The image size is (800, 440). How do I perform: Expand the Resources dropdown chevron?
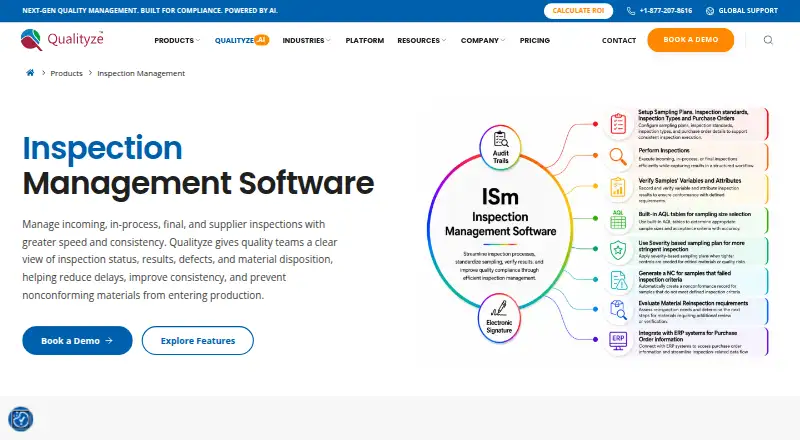(444, 40)
